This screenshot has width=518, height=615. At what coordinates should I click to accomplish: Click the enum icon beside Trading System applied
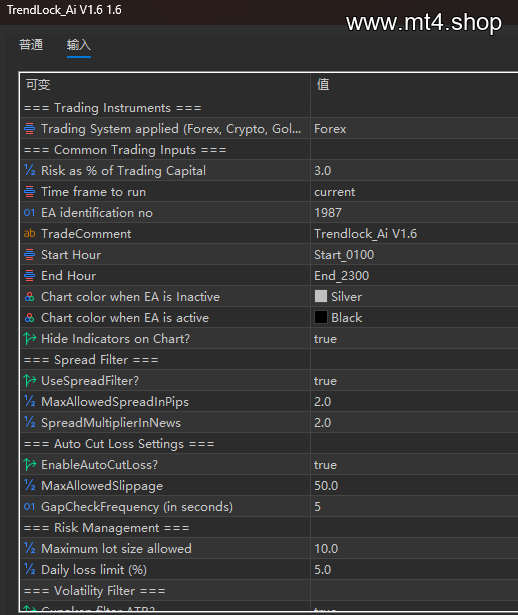coord(29,129)
